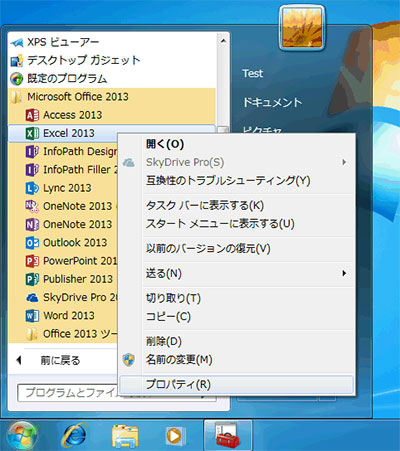Open the SkyDrive Pro(S) submenu

(236, 162)
